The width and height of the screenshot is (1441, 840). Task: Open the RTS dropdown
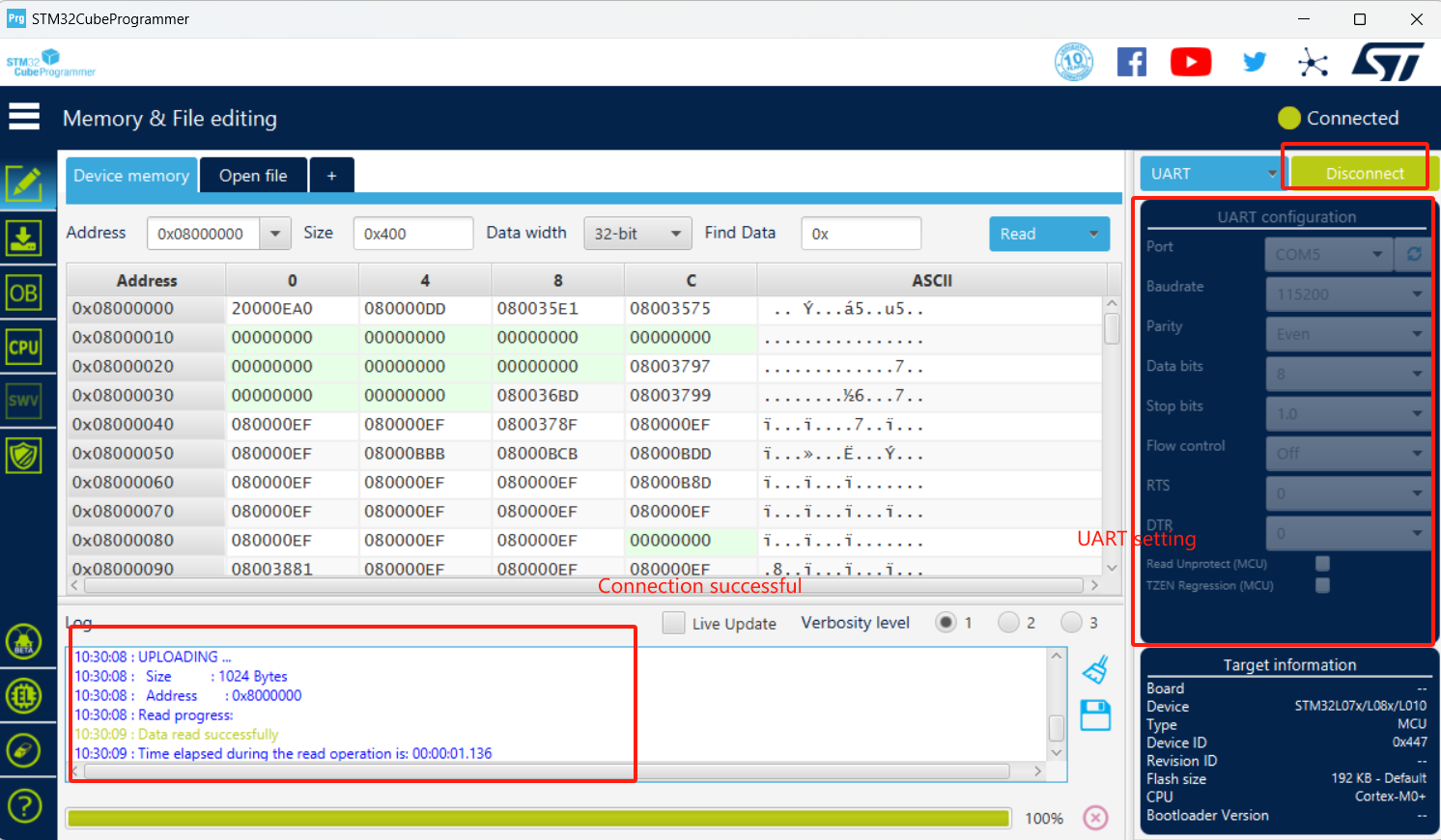[1348, 493]
